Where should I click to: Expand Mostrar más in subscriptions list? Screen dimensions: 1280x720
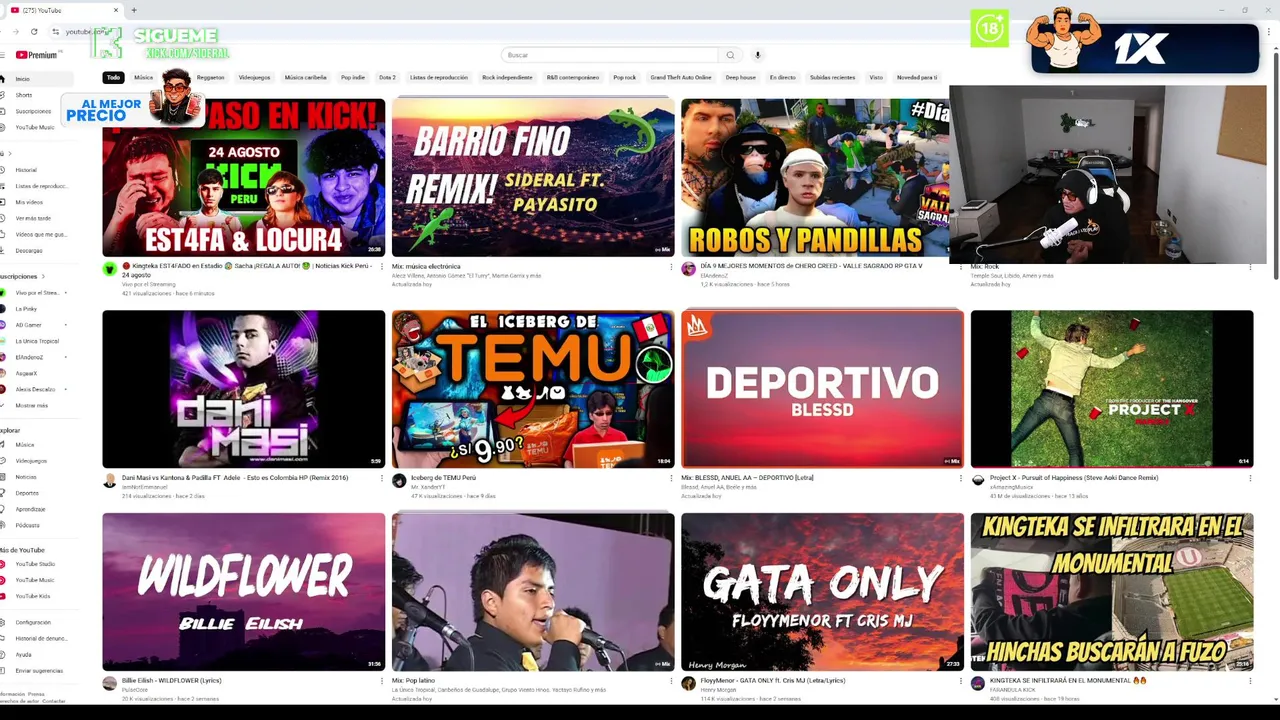click(31, 405)
